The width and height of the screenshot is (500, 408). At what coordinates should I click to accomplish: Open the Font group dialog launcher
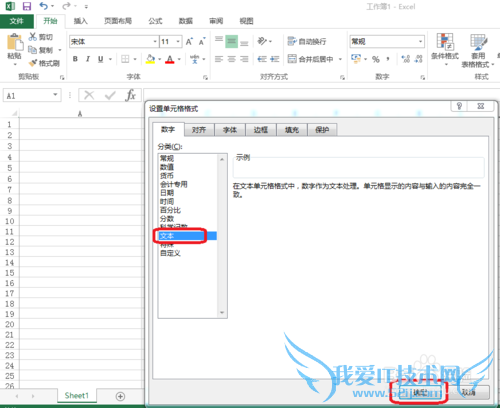[205, 77]
